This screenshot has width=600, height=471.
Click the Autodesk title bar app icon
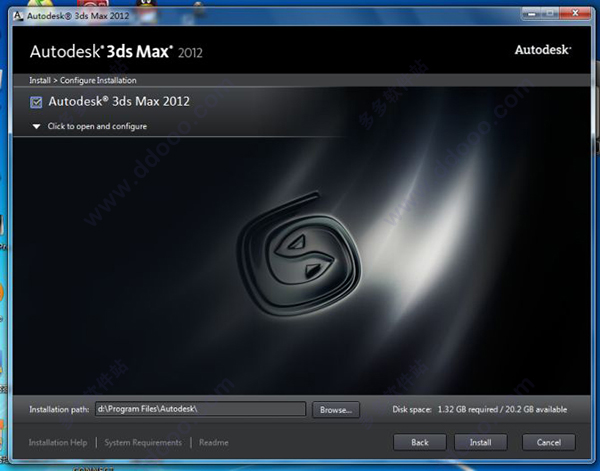click(x=18, y=16)
